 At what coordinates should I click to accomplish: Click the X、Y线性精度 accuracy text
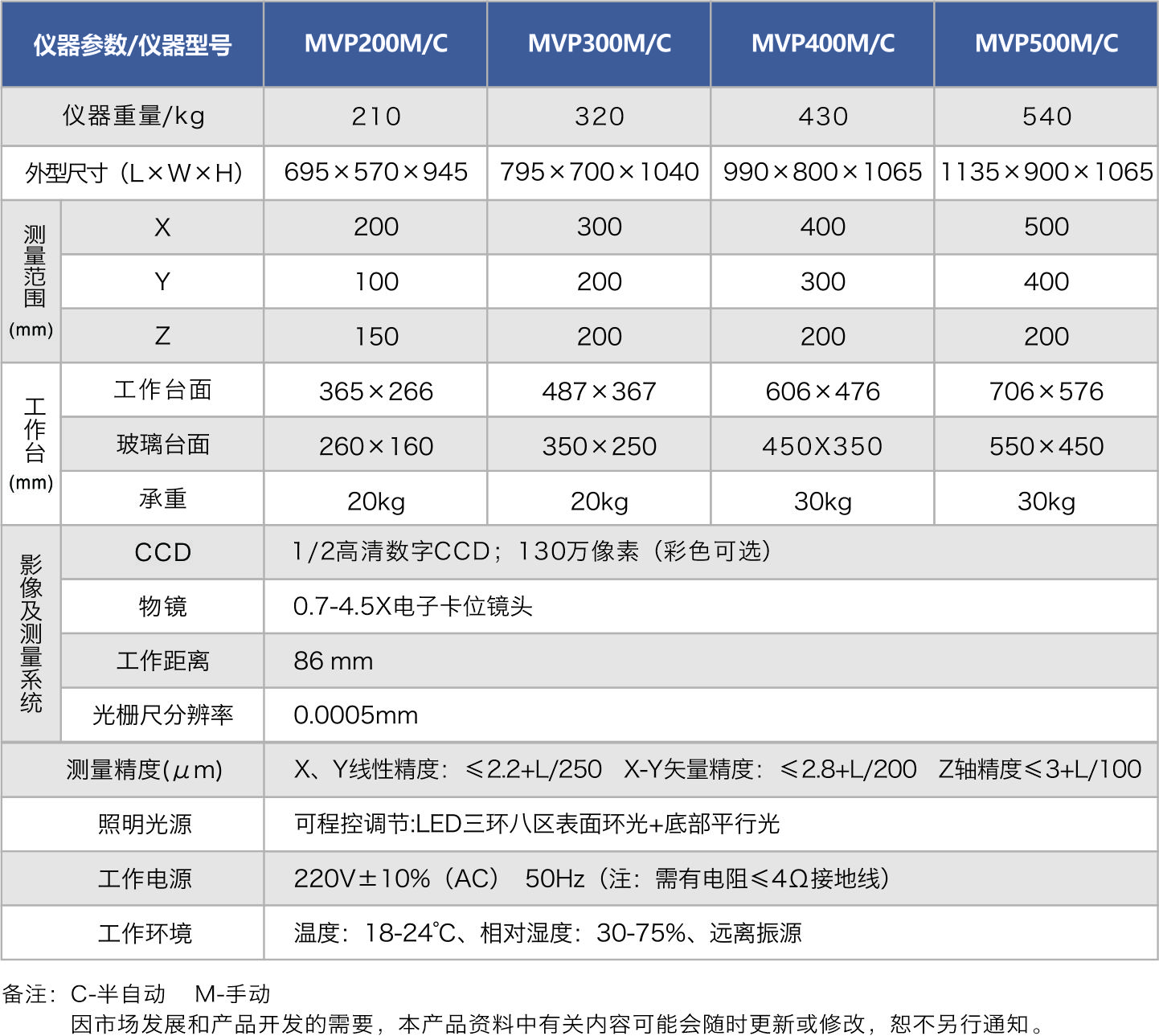tap(448, 769)
